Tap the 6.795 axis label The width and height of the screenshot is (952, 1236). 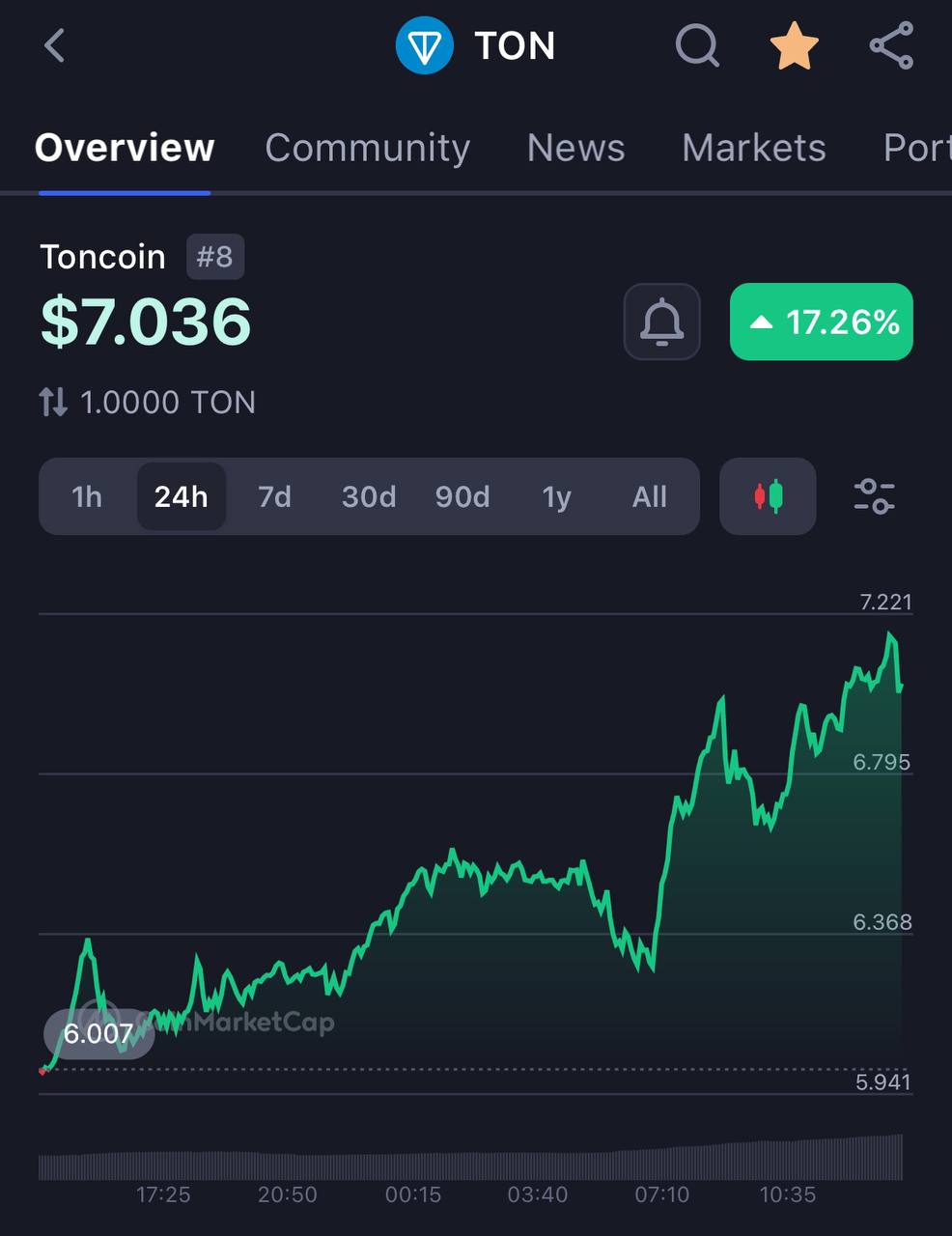click(x=882, y=762)
